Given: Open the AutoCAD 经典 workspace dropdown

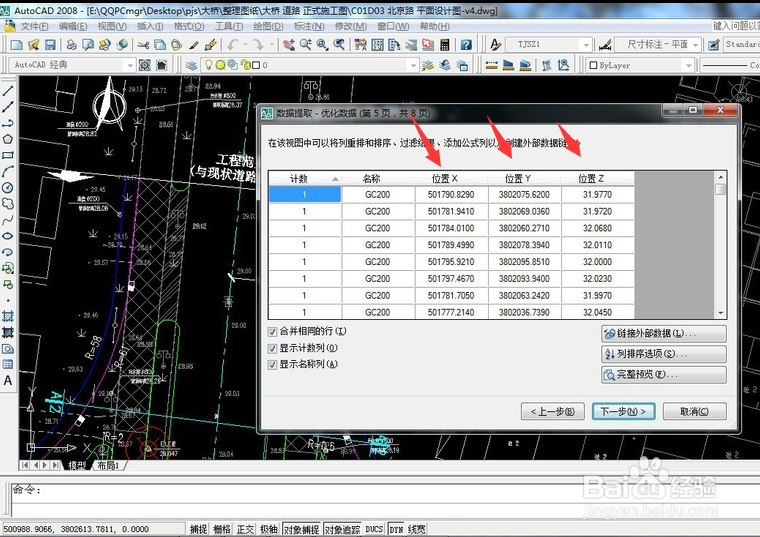Looking at the screenshot, I should (129, 65).
